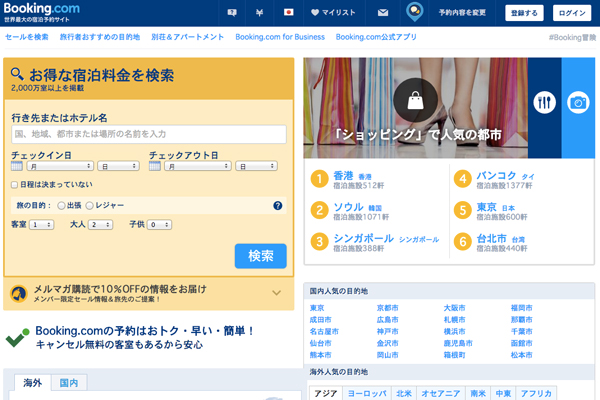This screenshot has height=400, width=600.
Task: Click the shopping bag theme icon
Action: click(415, 100)
